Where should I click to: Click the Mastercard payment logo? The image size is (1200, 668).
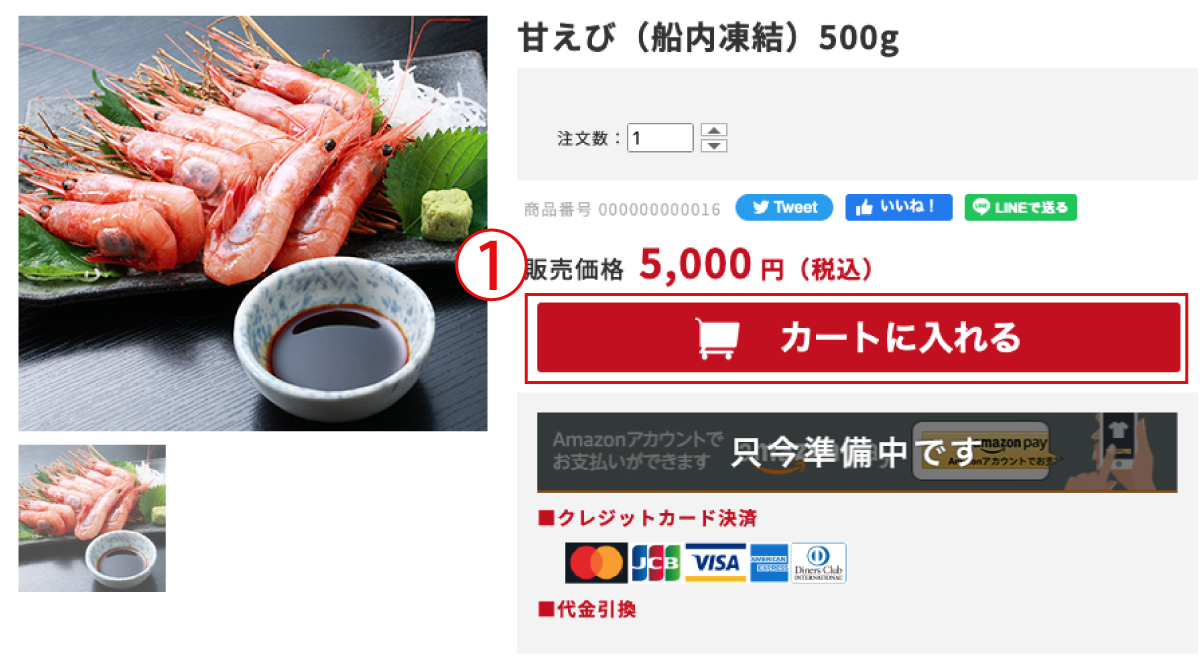click(x=596, y=563)
